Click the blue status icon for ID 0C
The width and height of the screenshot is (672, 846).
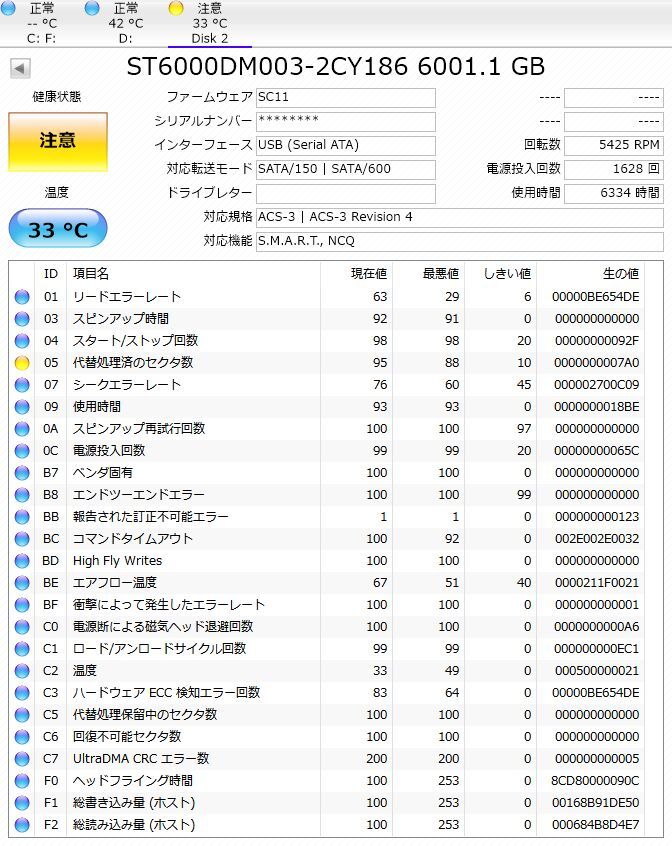[22, 451]
